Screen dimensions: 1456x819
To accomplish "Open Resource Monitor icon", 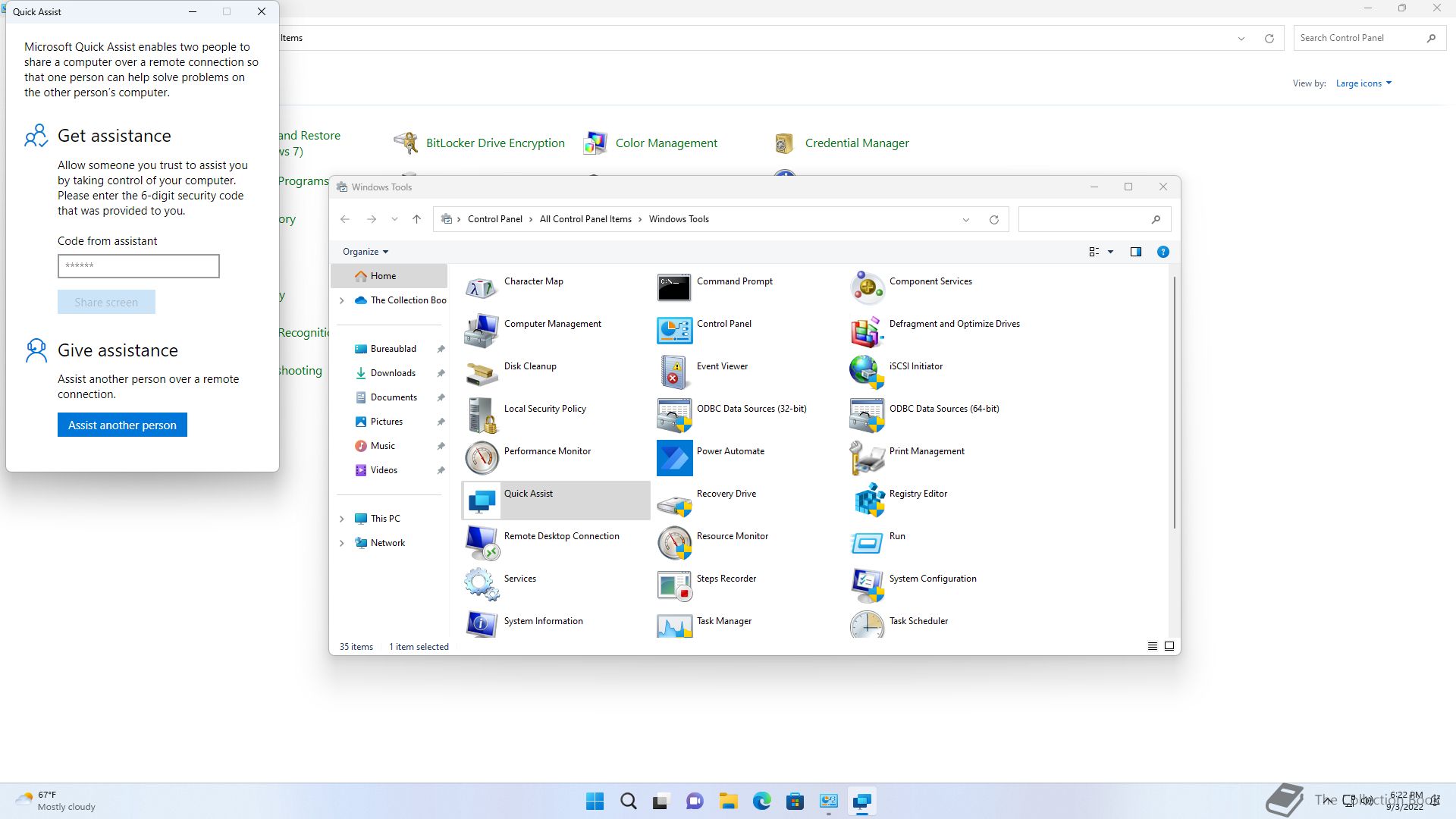I will click(674, 543).
